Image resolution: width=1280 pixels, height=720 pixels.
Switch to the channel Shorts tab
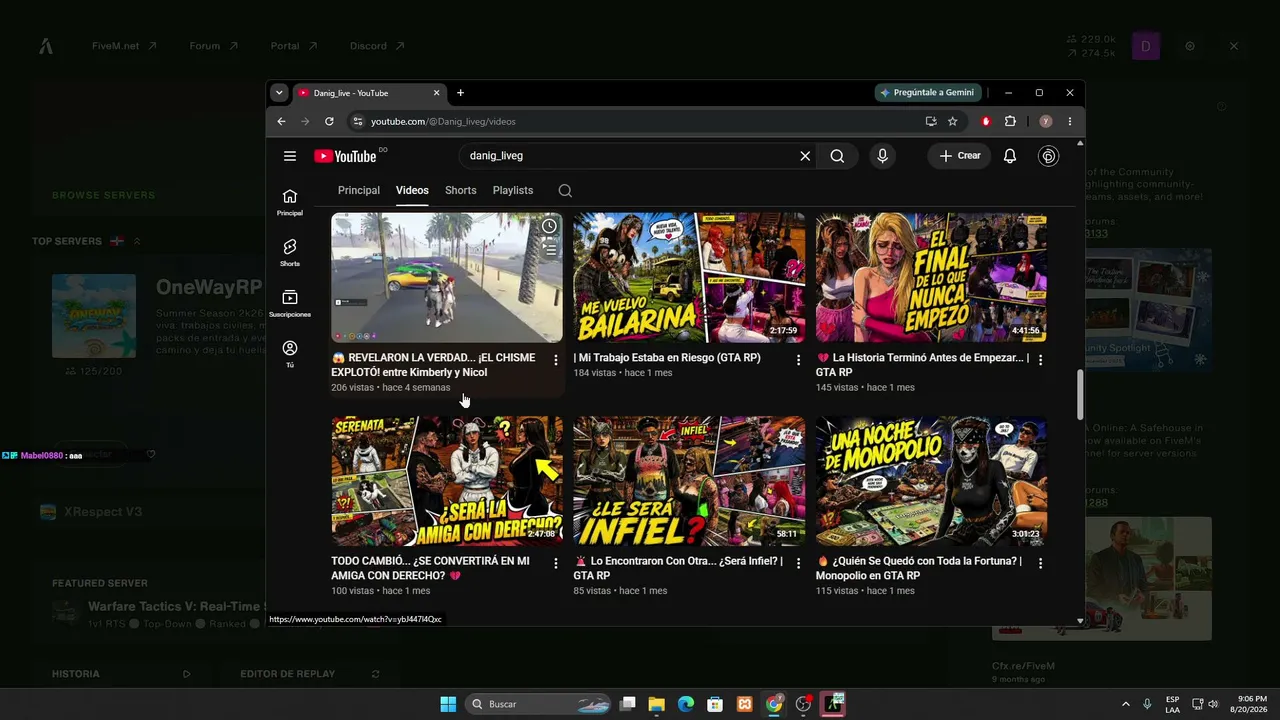[461, 190]
